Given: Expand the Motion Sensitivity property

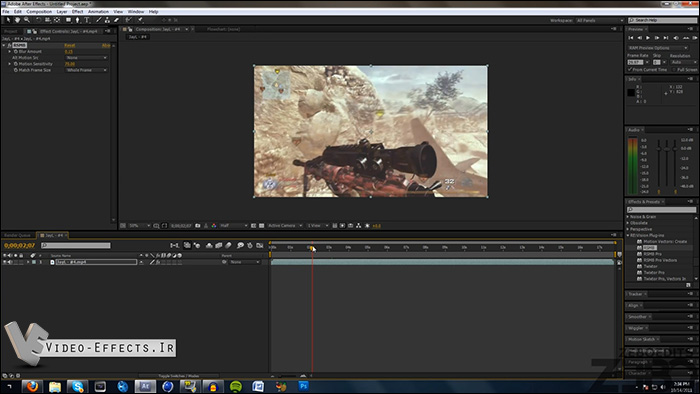Looking at the screenshot, I should pos(9,64).
